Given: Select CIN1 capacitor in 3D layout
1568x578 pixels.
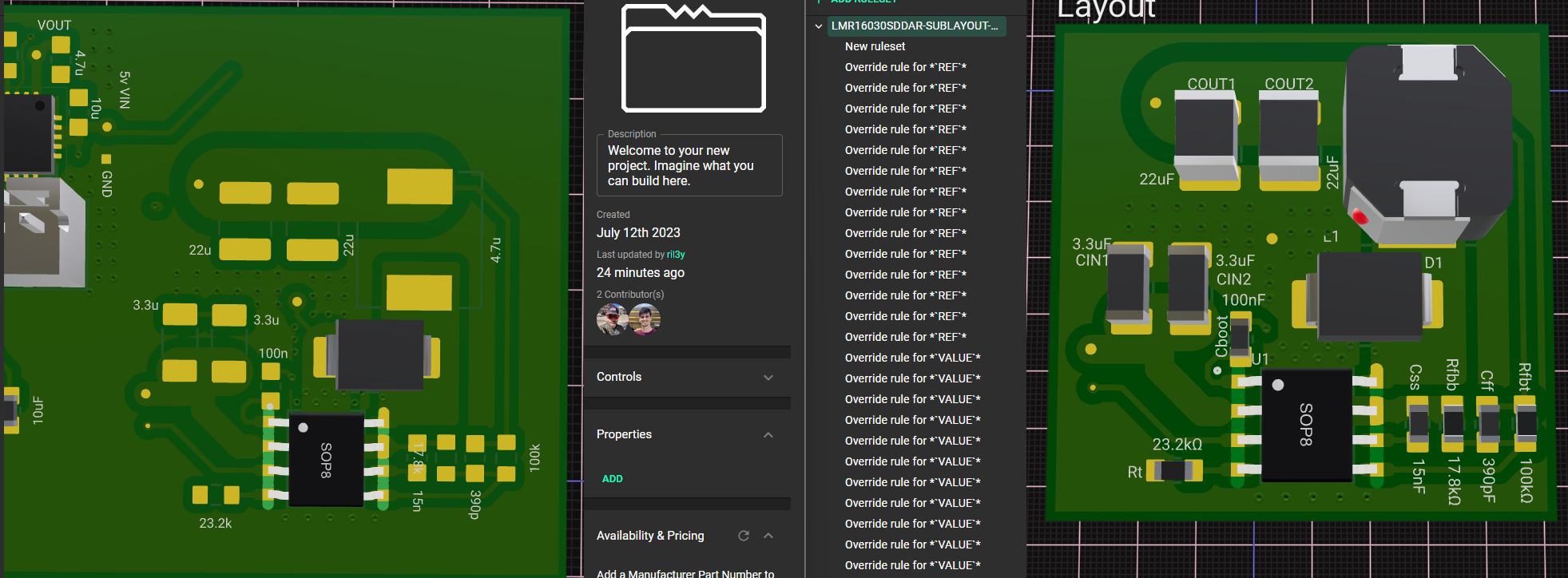Looking at the screenshot, I should pyautogui.click(x=1129, y=287).
